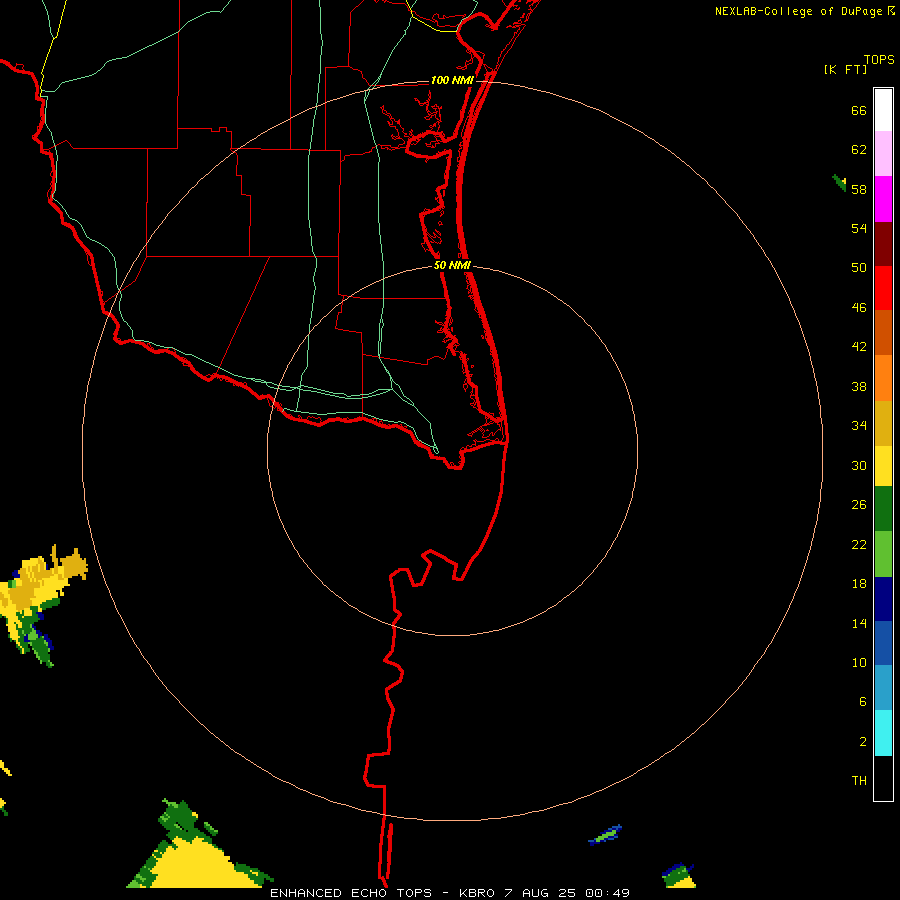Click the ENHANCED ECHO TOPS product title
This screenshot has height=900, width=900.
351,893
